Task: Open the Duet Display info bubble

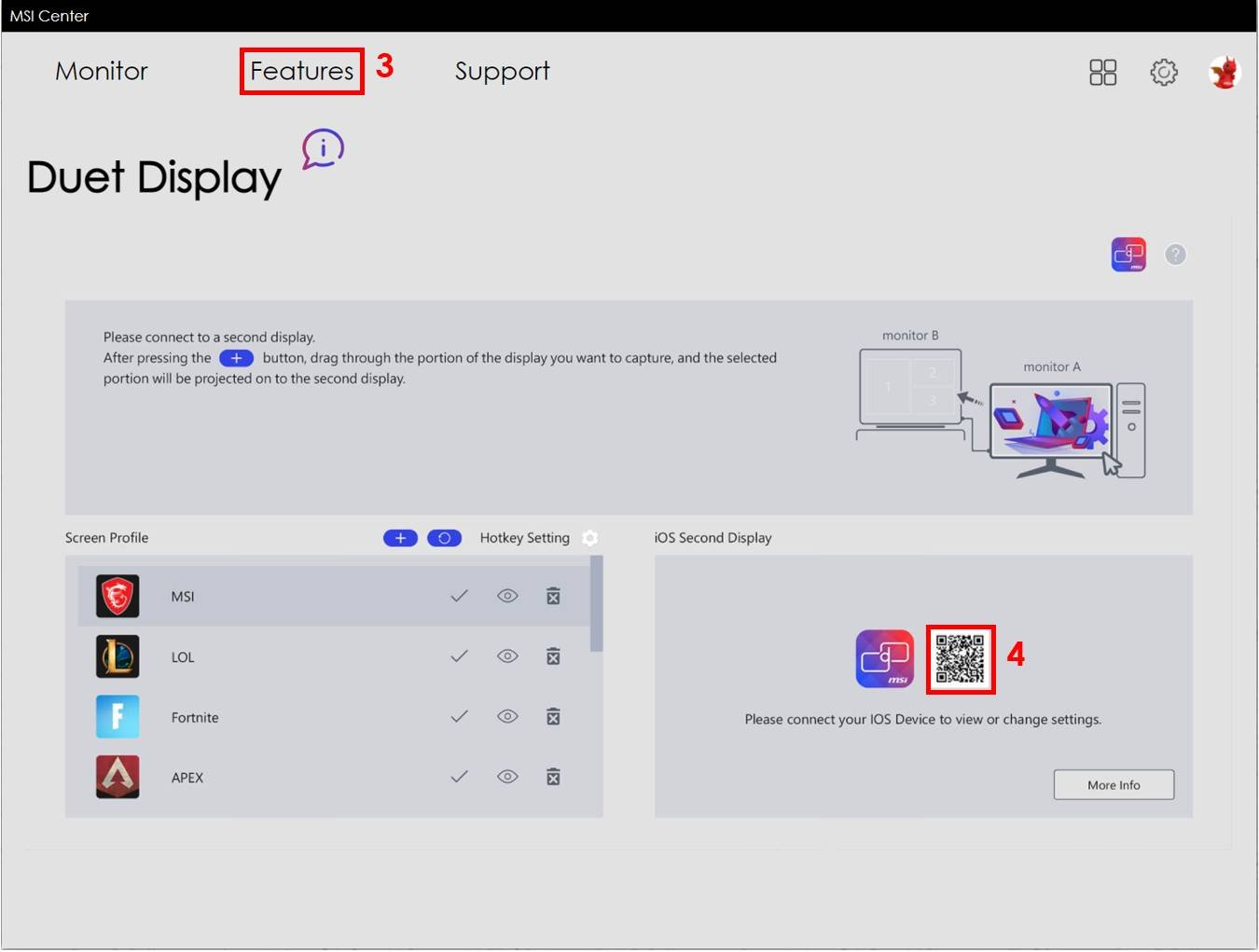Action: pyautogui.click(x=322, y=149)
